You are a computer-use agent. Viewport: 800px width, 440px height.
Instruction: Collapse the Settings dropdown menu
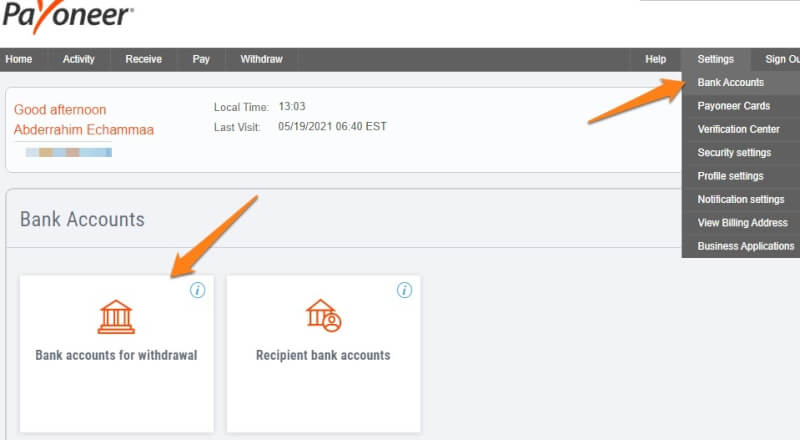pyautogui.click(x=716, y=59)
